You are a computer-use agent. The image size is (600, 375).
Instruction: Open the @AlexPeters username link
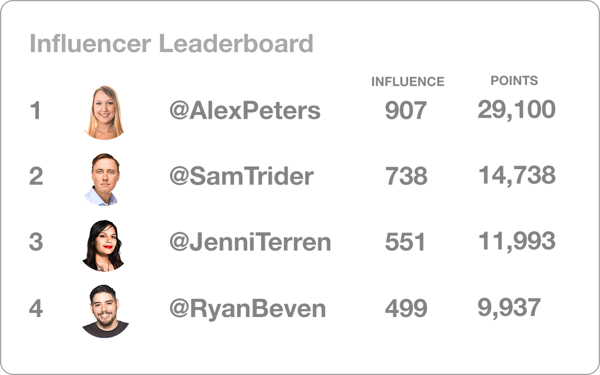pos(245,111)
